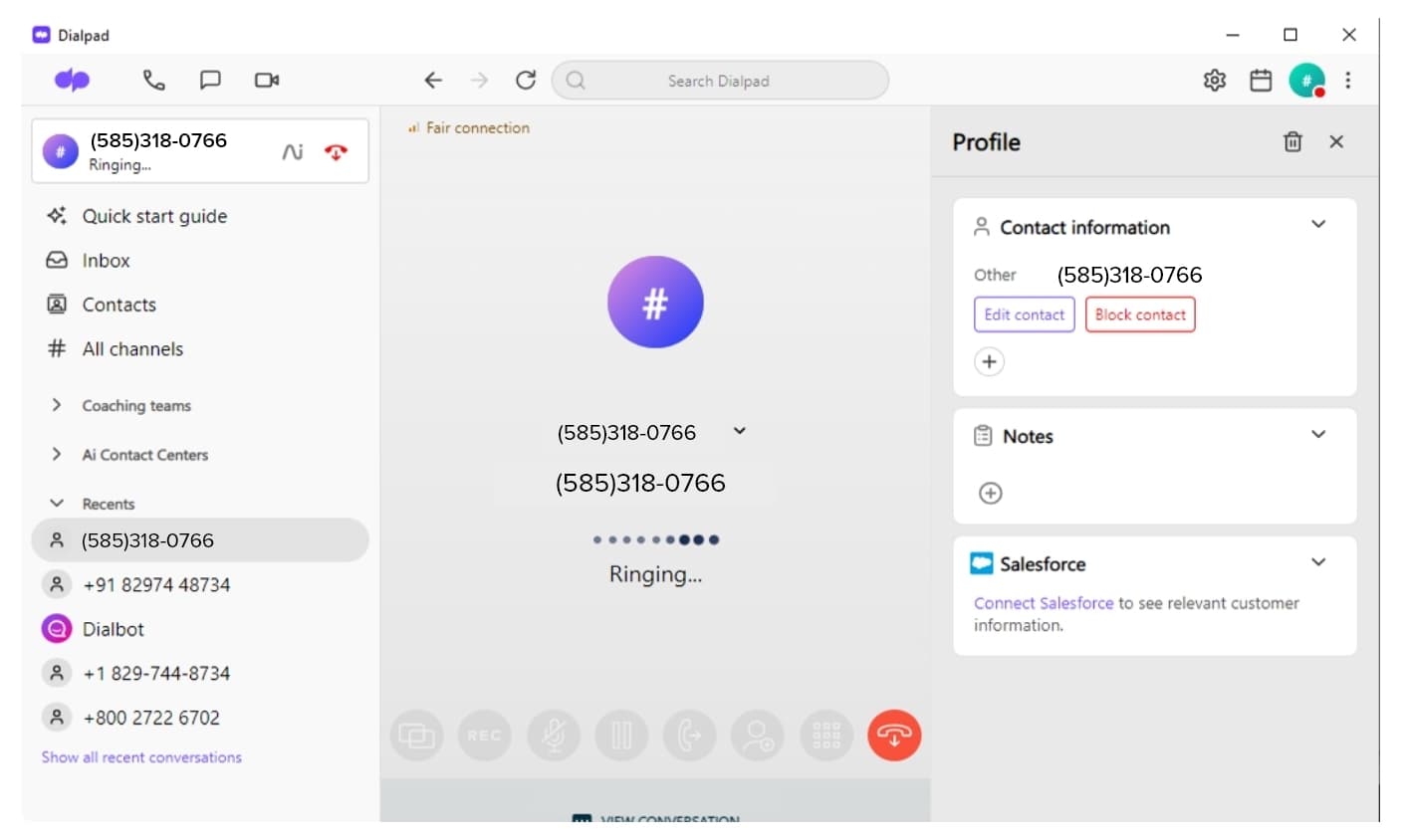Open Inbox from the sidebar
The image size is (1406, 840).
[x=106, y=261]
